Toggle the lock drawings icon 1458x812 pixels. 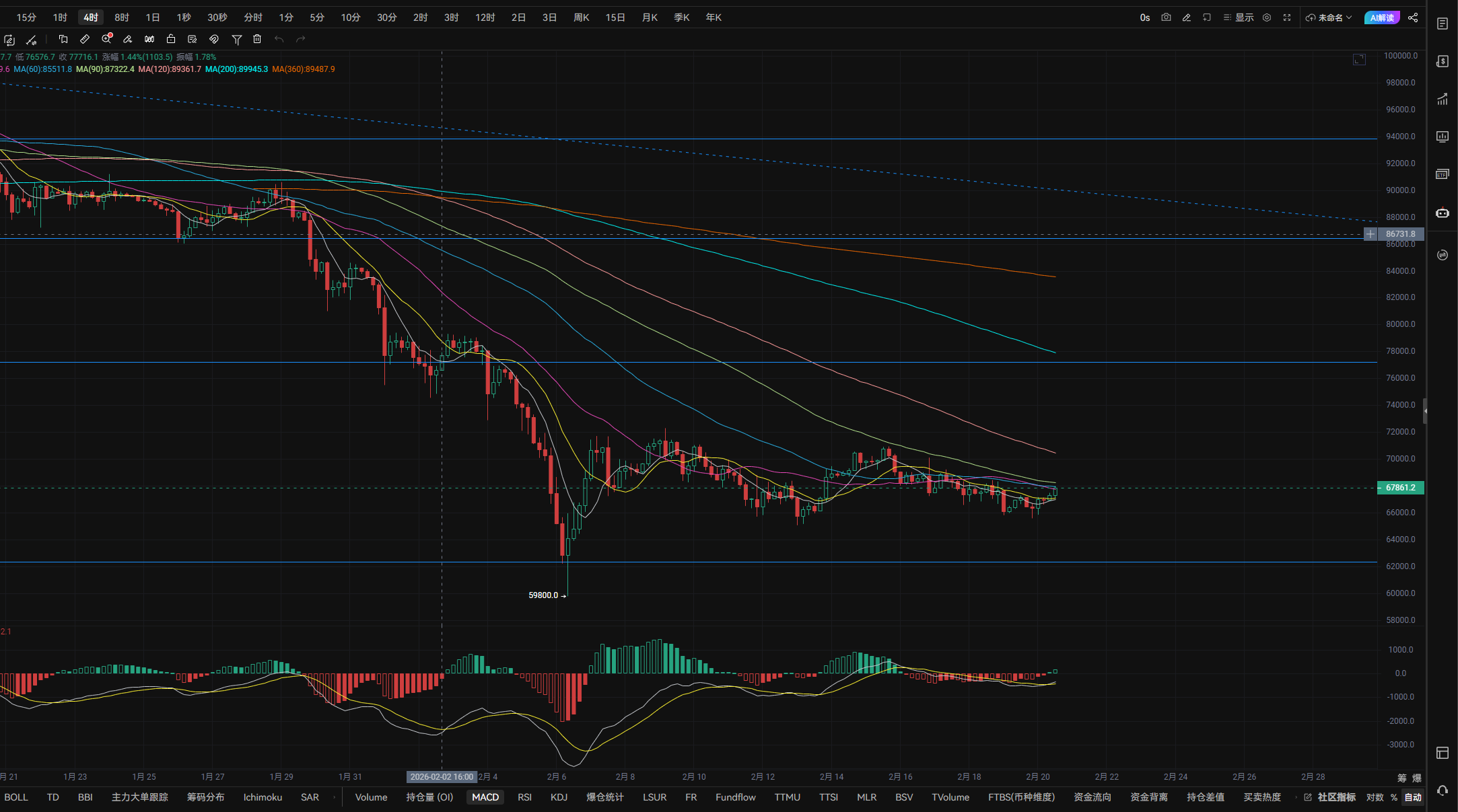coord(171,39)
